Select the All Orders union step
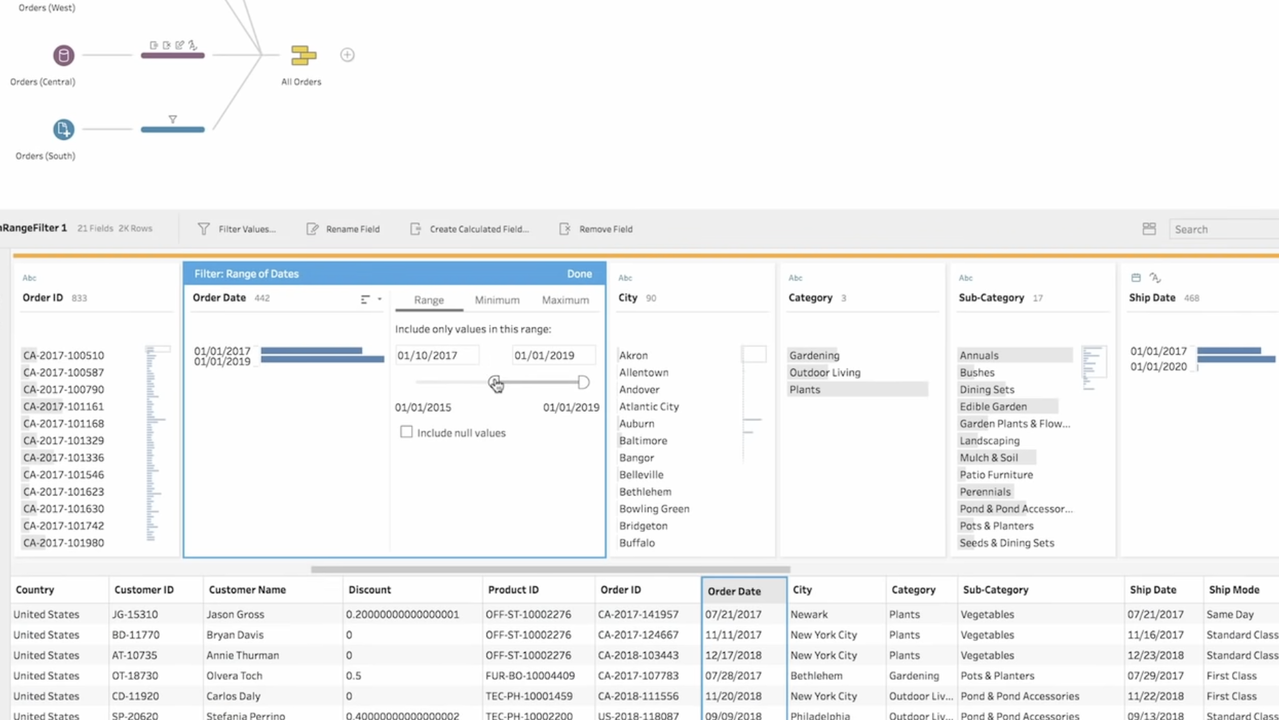Image resolution: width=1279 pixels, height=720 pixels. [x=302, y=55]
